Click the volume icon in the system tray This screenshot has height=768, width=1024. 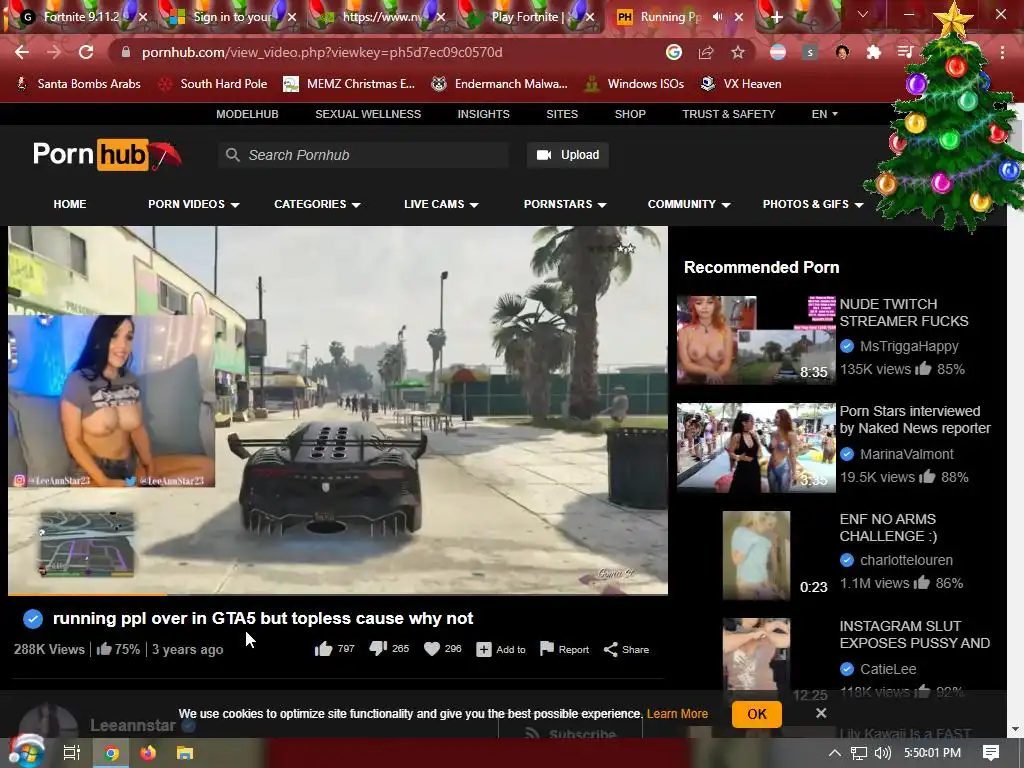tap(883, 753)
